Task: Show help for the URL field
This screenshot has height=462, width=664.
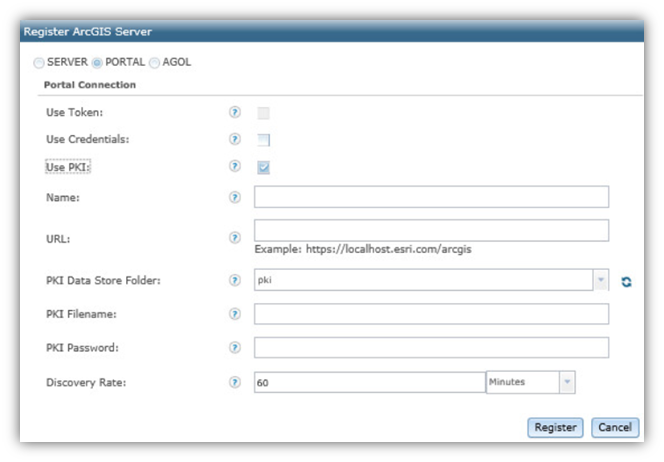Action: point(235,237)
